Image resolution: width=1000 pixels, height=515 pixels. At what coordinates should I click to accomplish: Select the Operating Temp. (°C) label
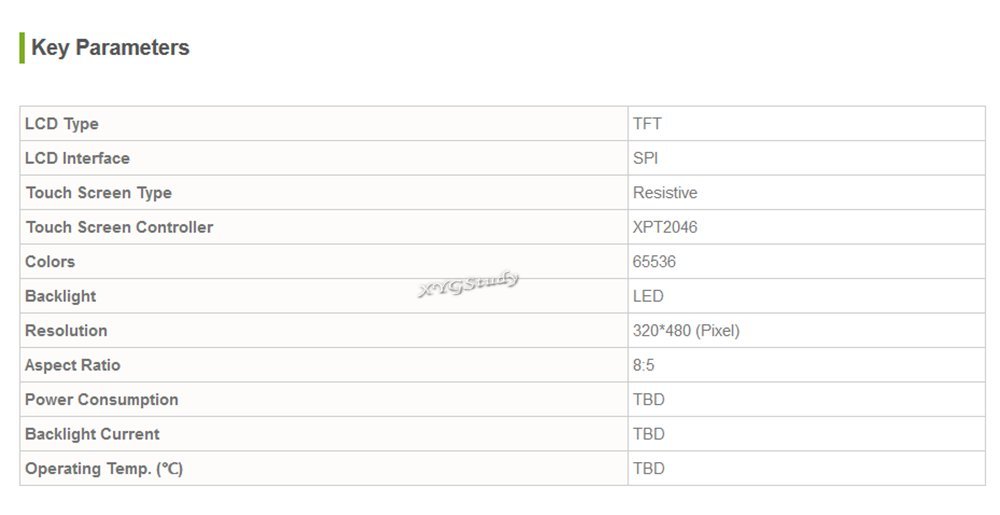tap(104, 468)
